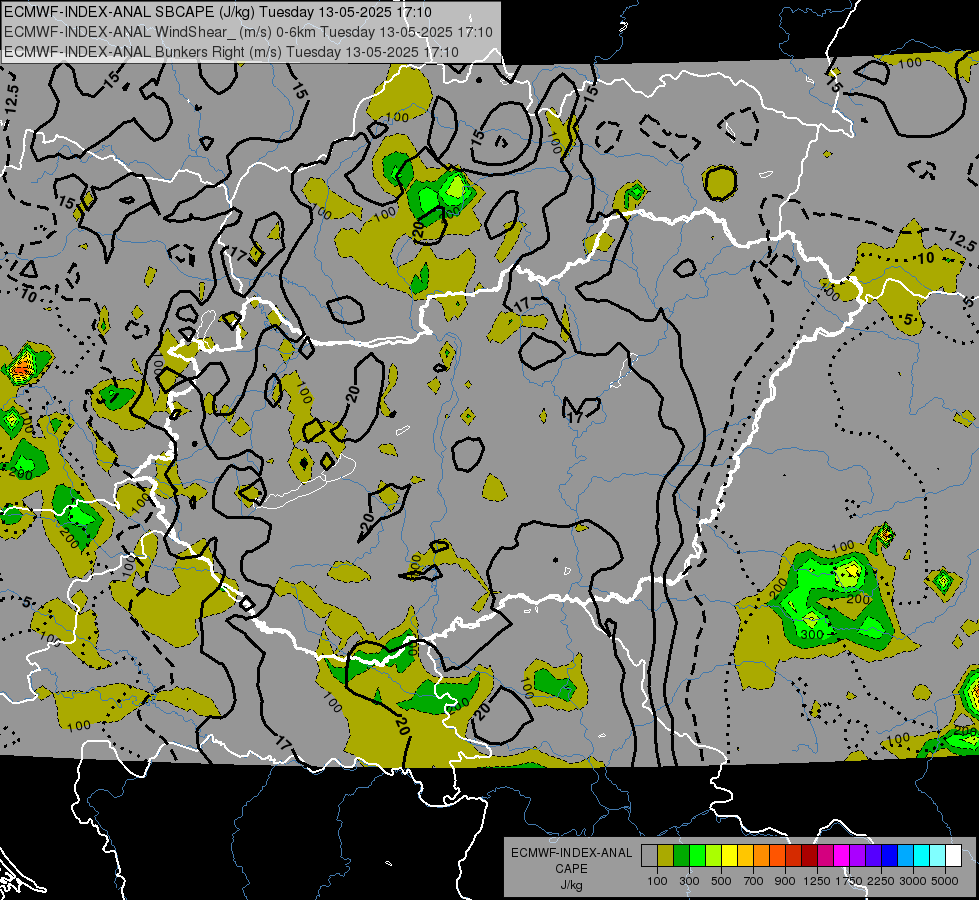The height and width of the screenshot is (900, 979).
Task: Click the SBCAPE (J/kg) title line
Action: point(217,12)
